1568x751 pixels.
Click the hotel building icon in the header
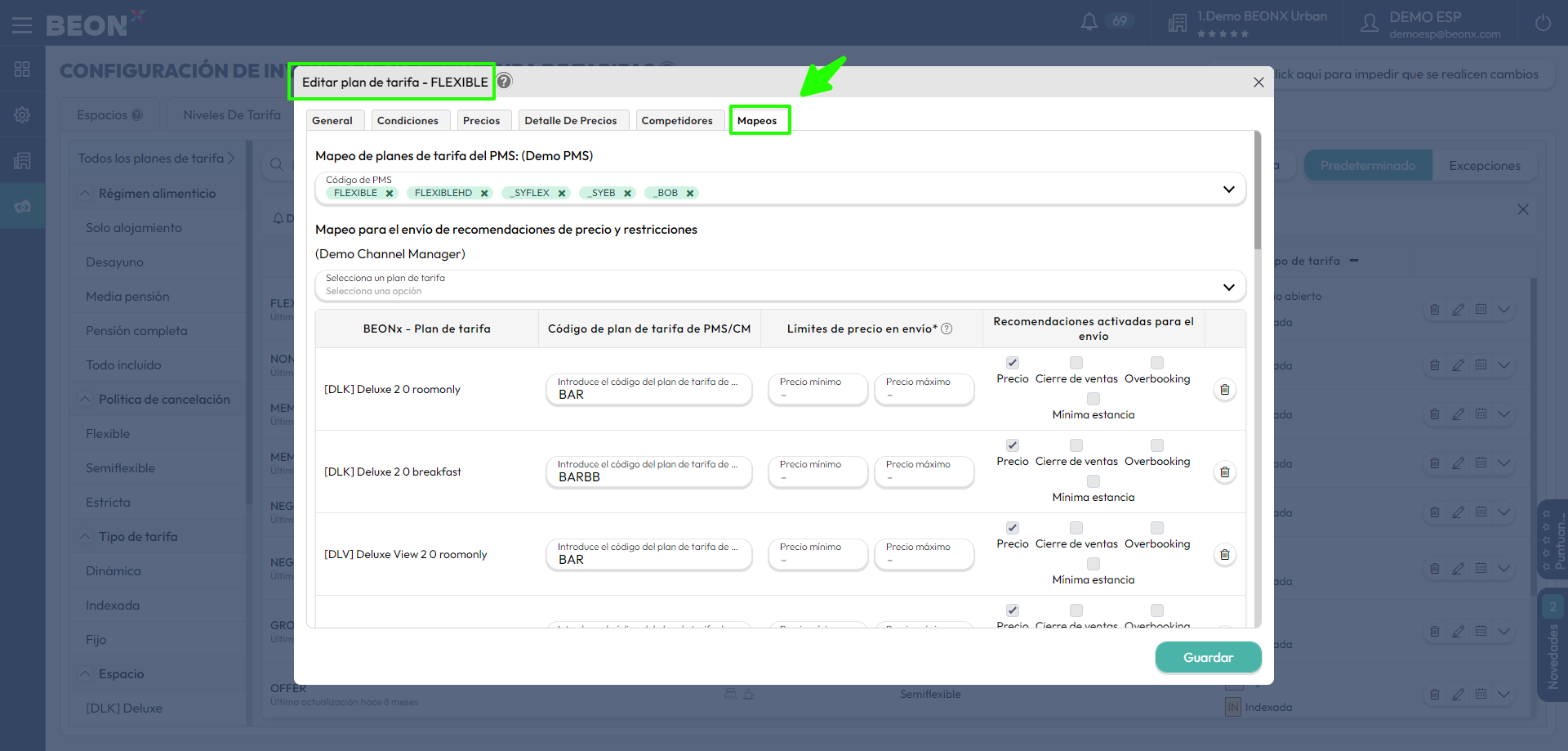click(x=1178, y=23)
